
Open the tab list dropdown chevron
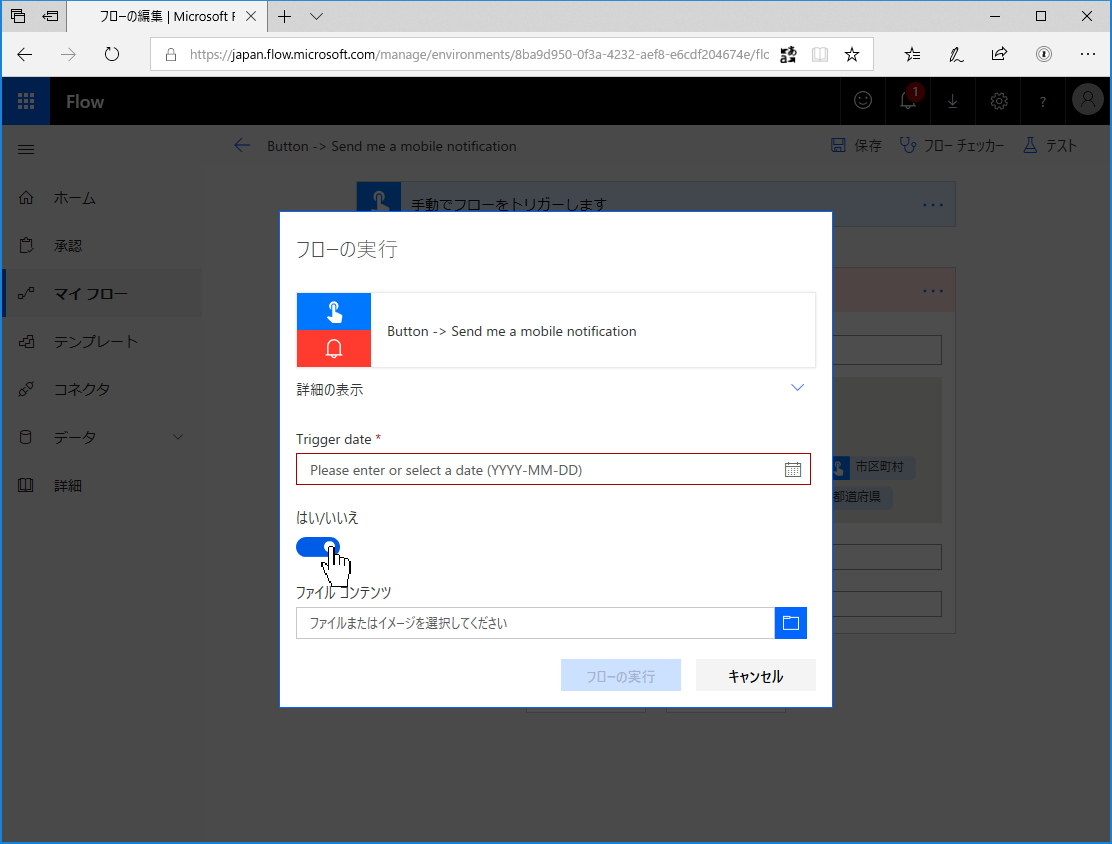(316, 16)
